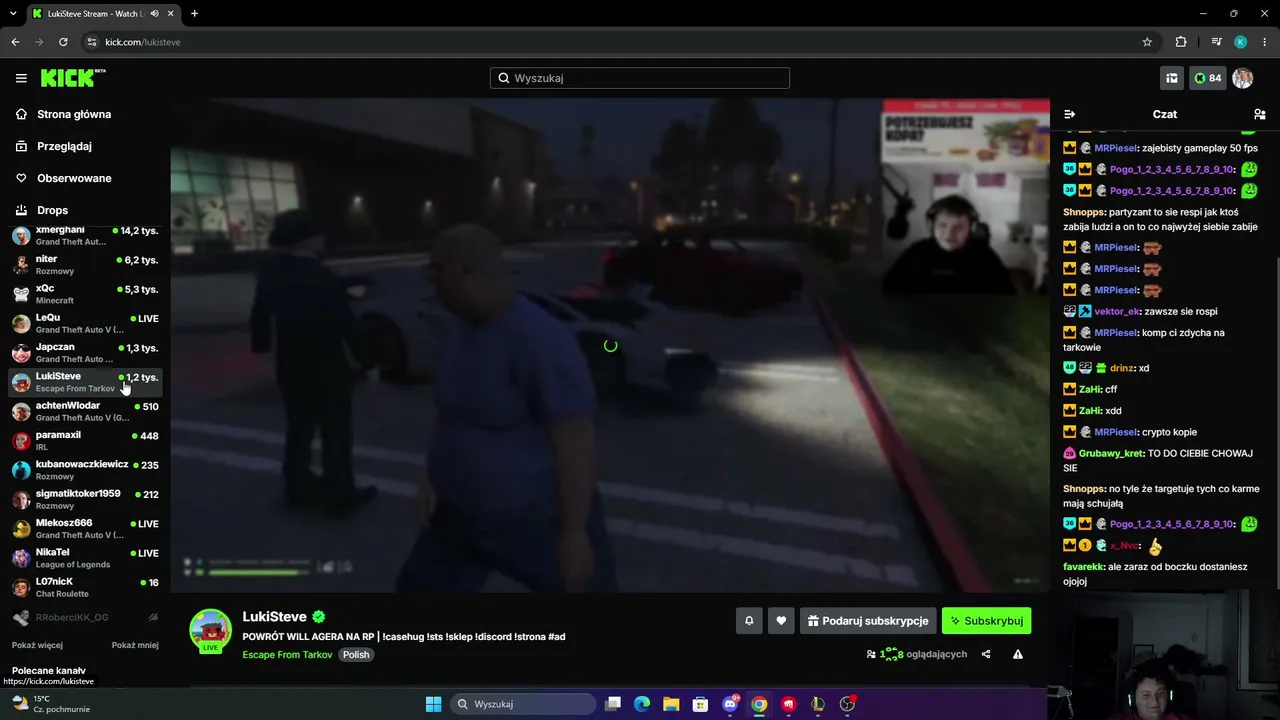Open the browser extensions puzzle icon

1181,42
